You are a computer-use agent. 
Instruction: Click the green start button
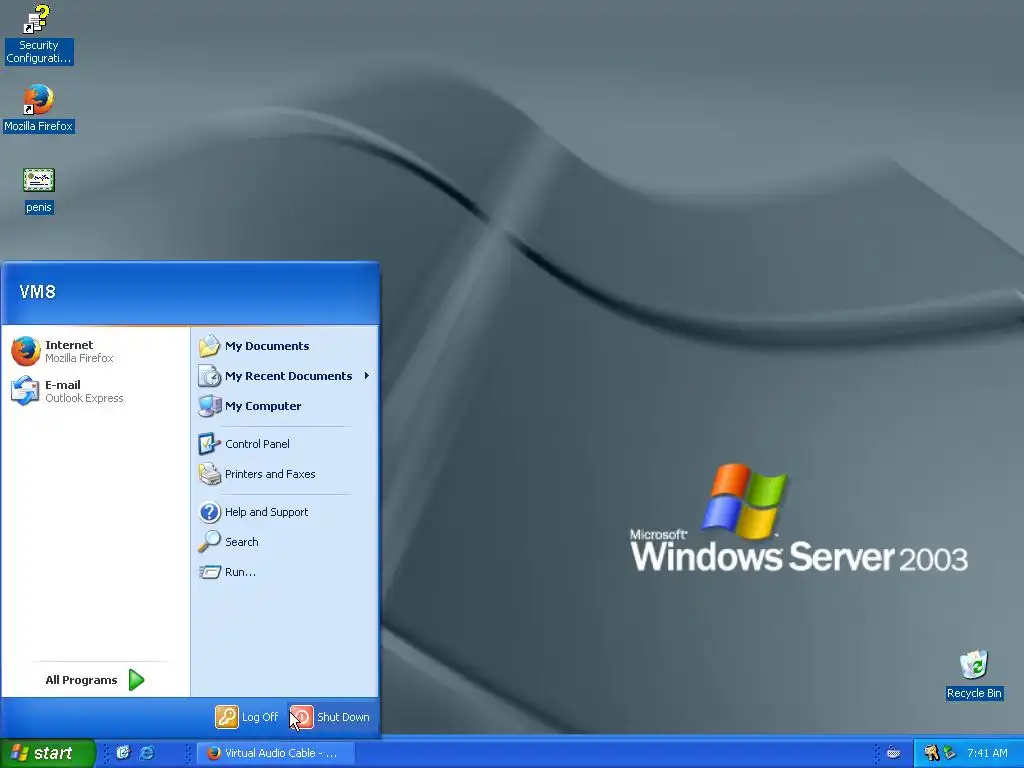(x=47, y=753)
